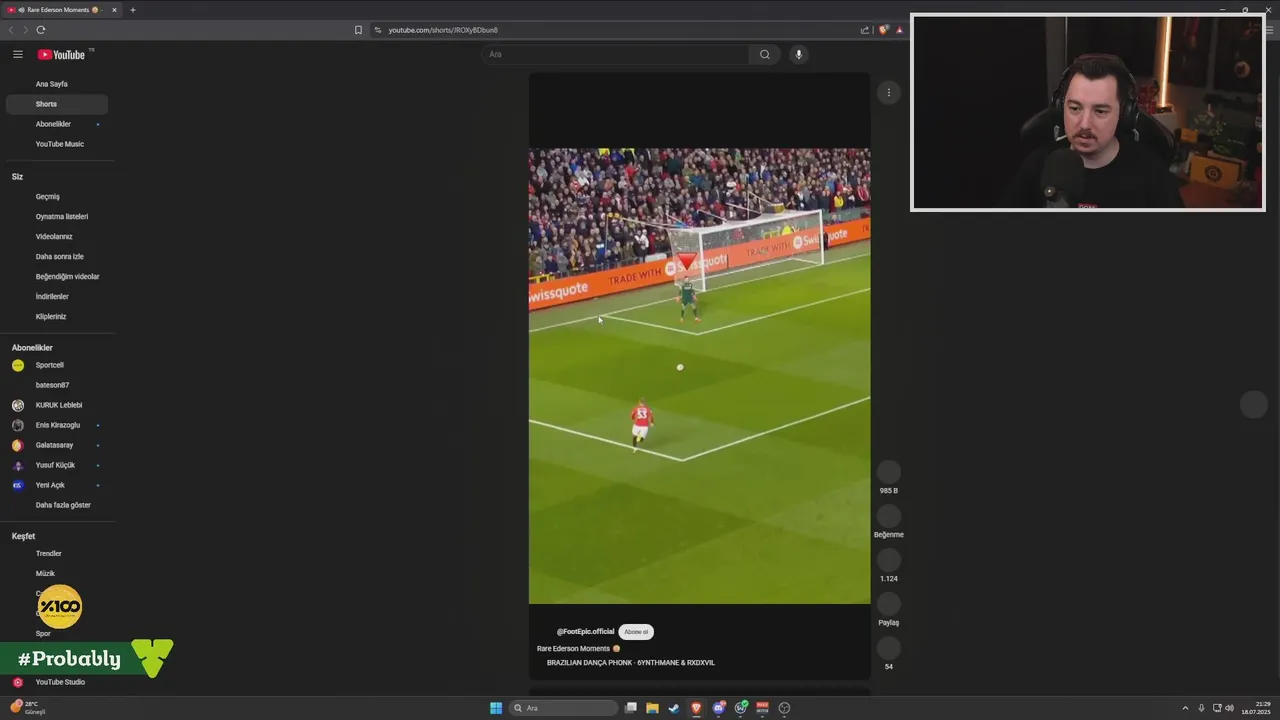Open Videolarınız in sidebar
1280x720 pixels.
coord(54,237)
